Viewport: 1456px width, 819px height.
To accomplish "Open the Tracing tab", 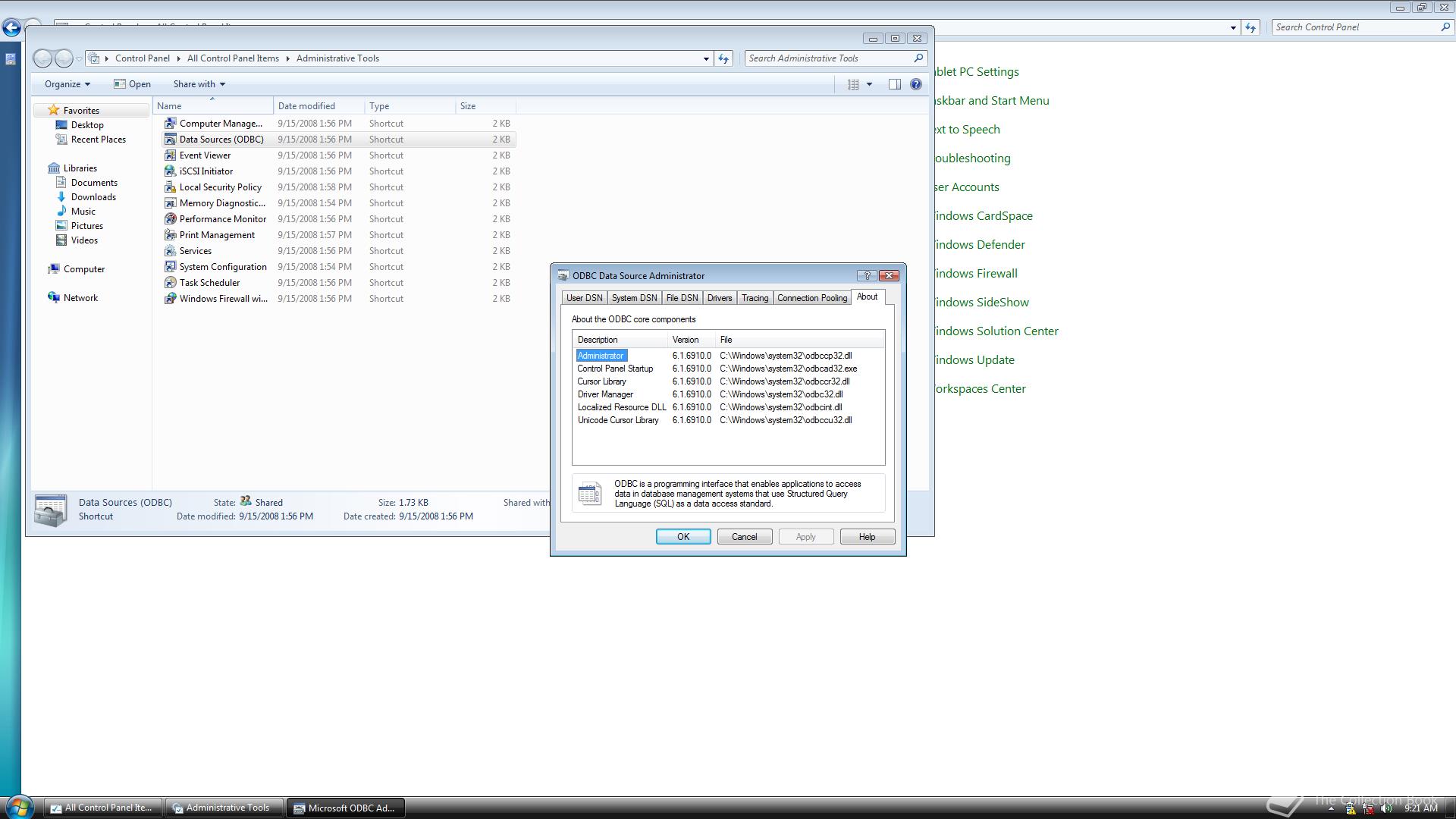I will coord(755,298).
